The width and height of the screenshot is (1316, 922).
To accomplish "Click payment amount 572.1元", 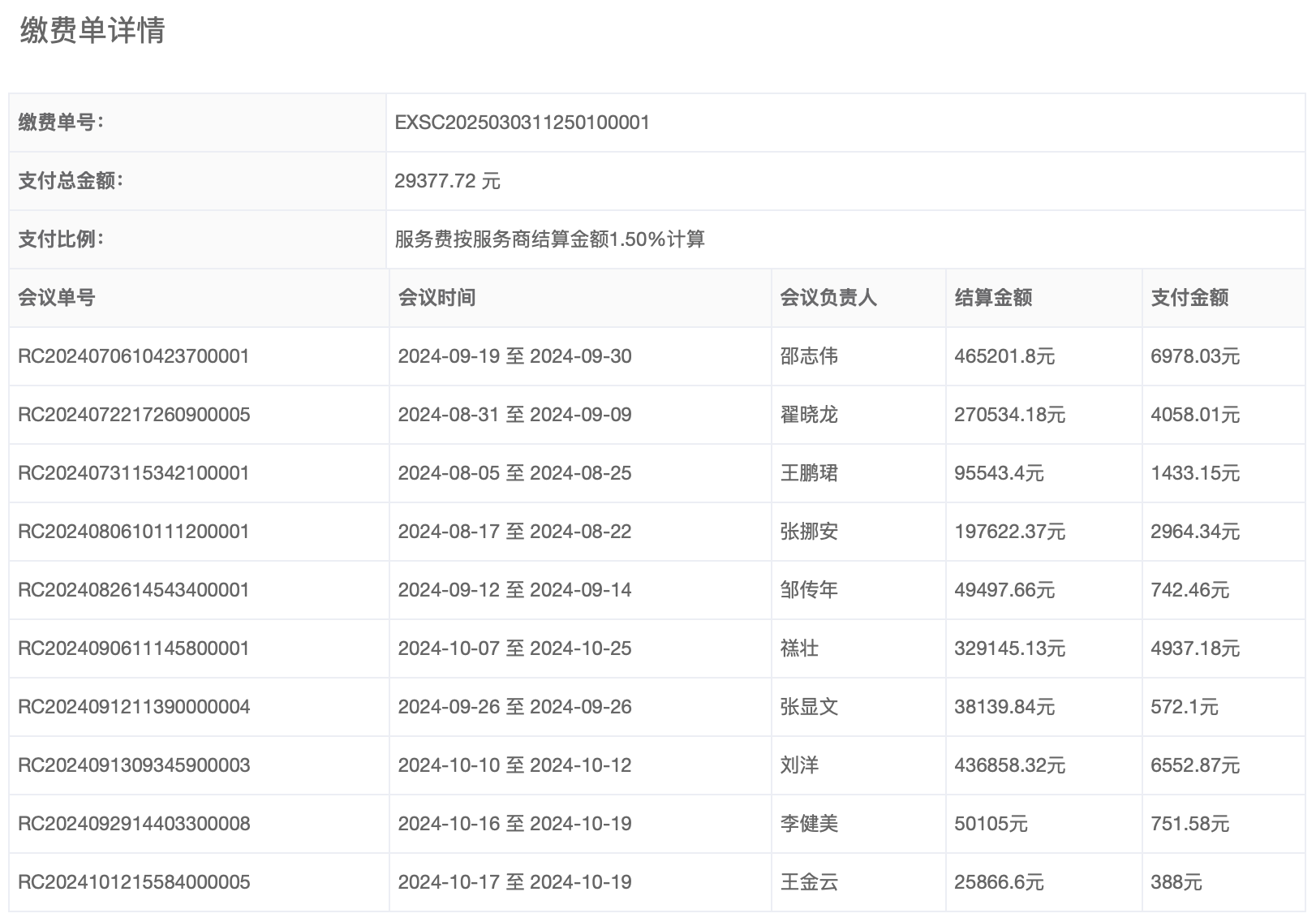I will [1184, 707].
